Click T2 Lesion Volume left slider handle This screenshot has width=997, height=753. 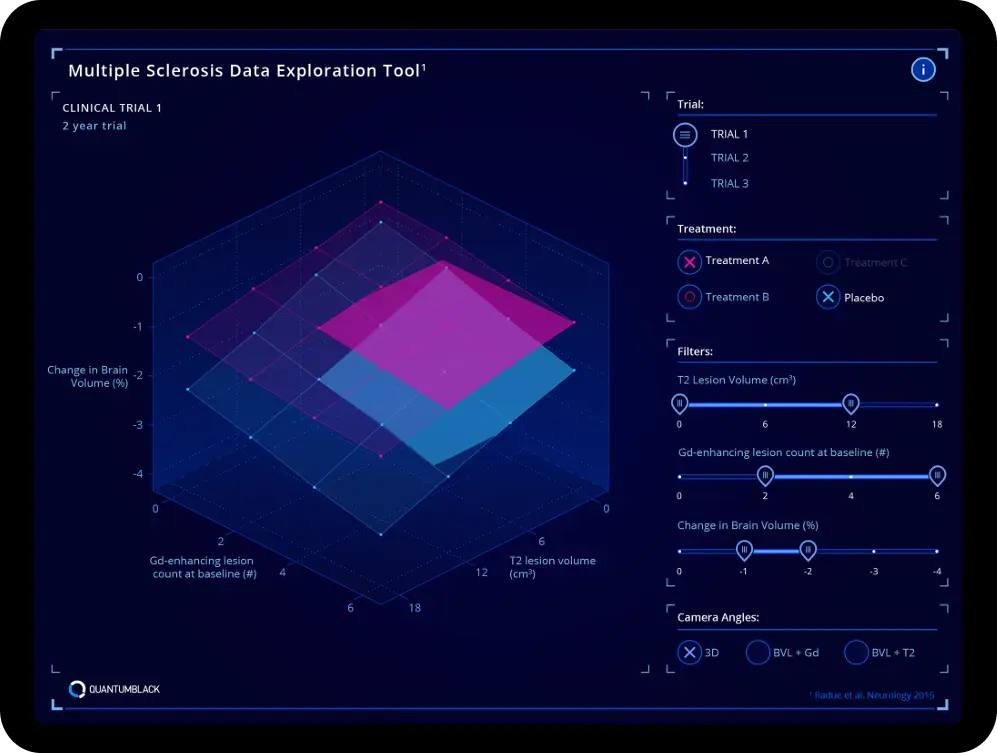click(680, 403)
